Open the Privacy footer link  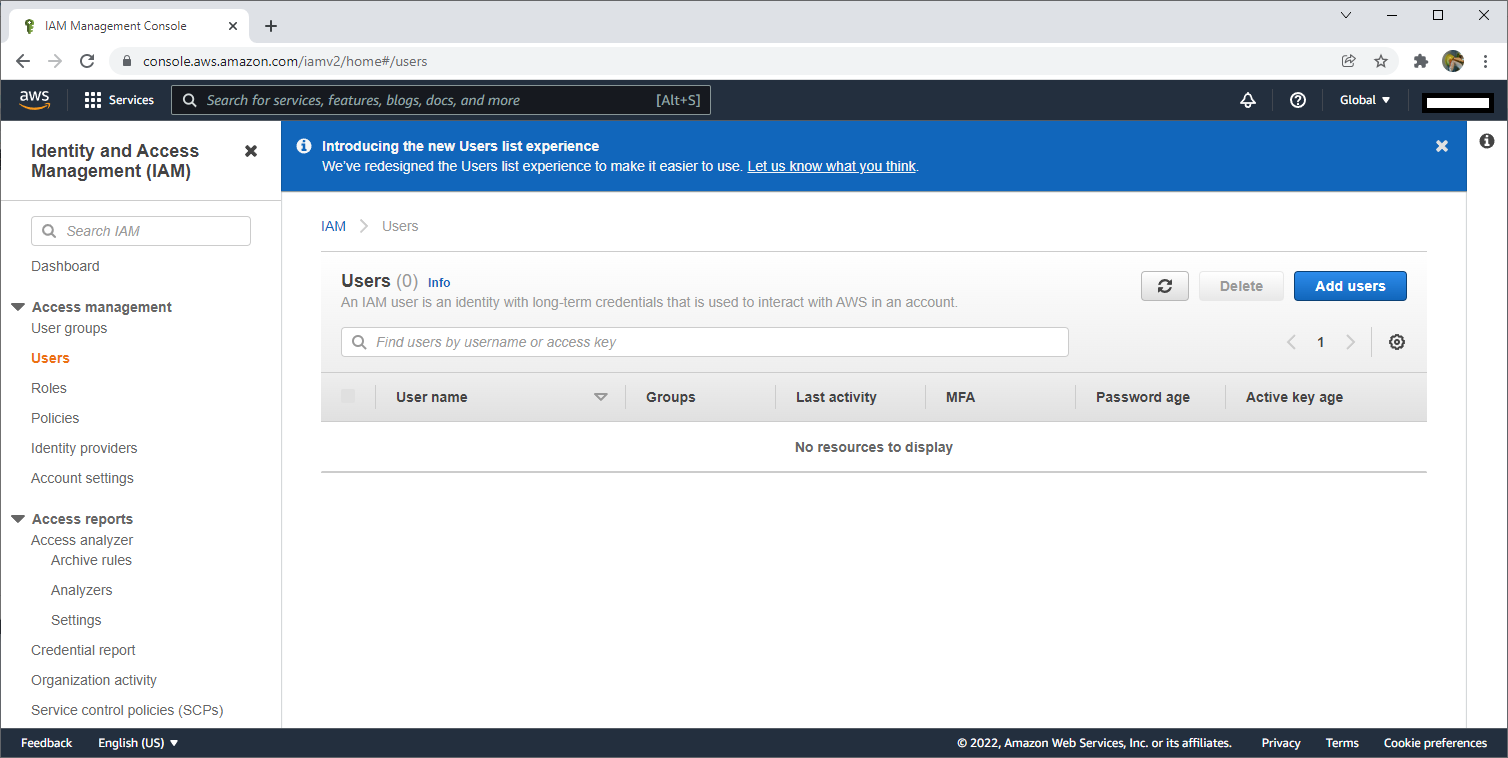click(x=1281, y=743)
